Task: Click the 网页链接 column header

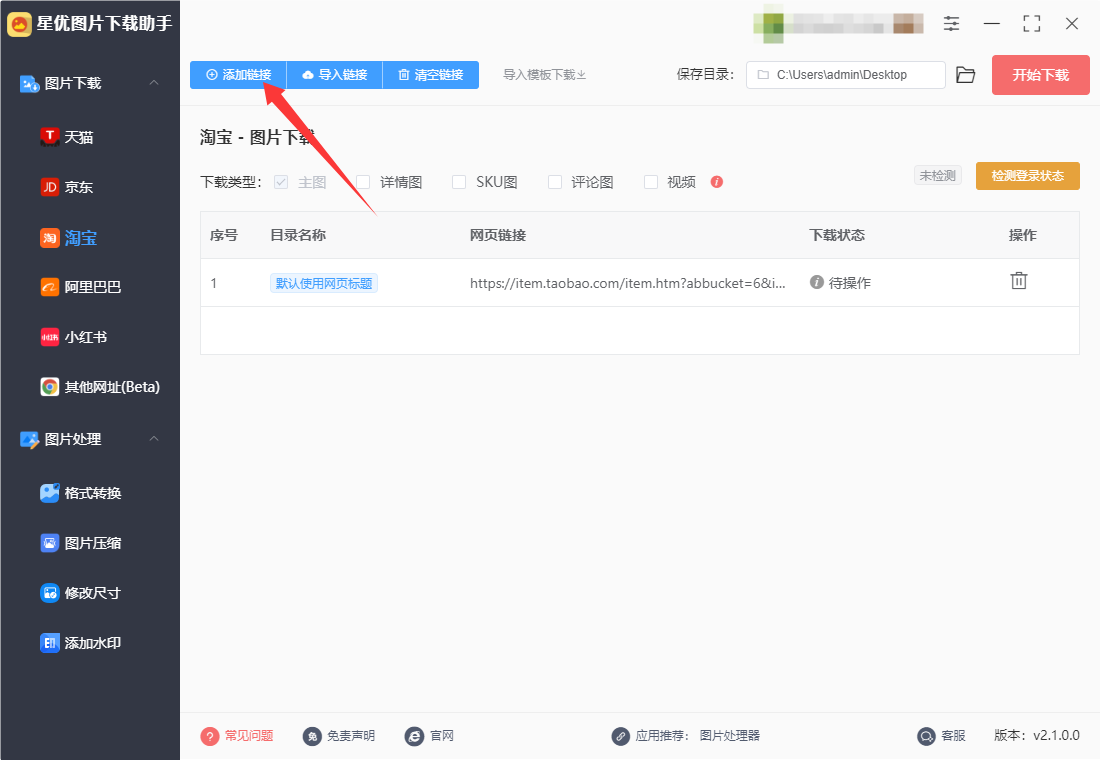Action: point(497,235)
